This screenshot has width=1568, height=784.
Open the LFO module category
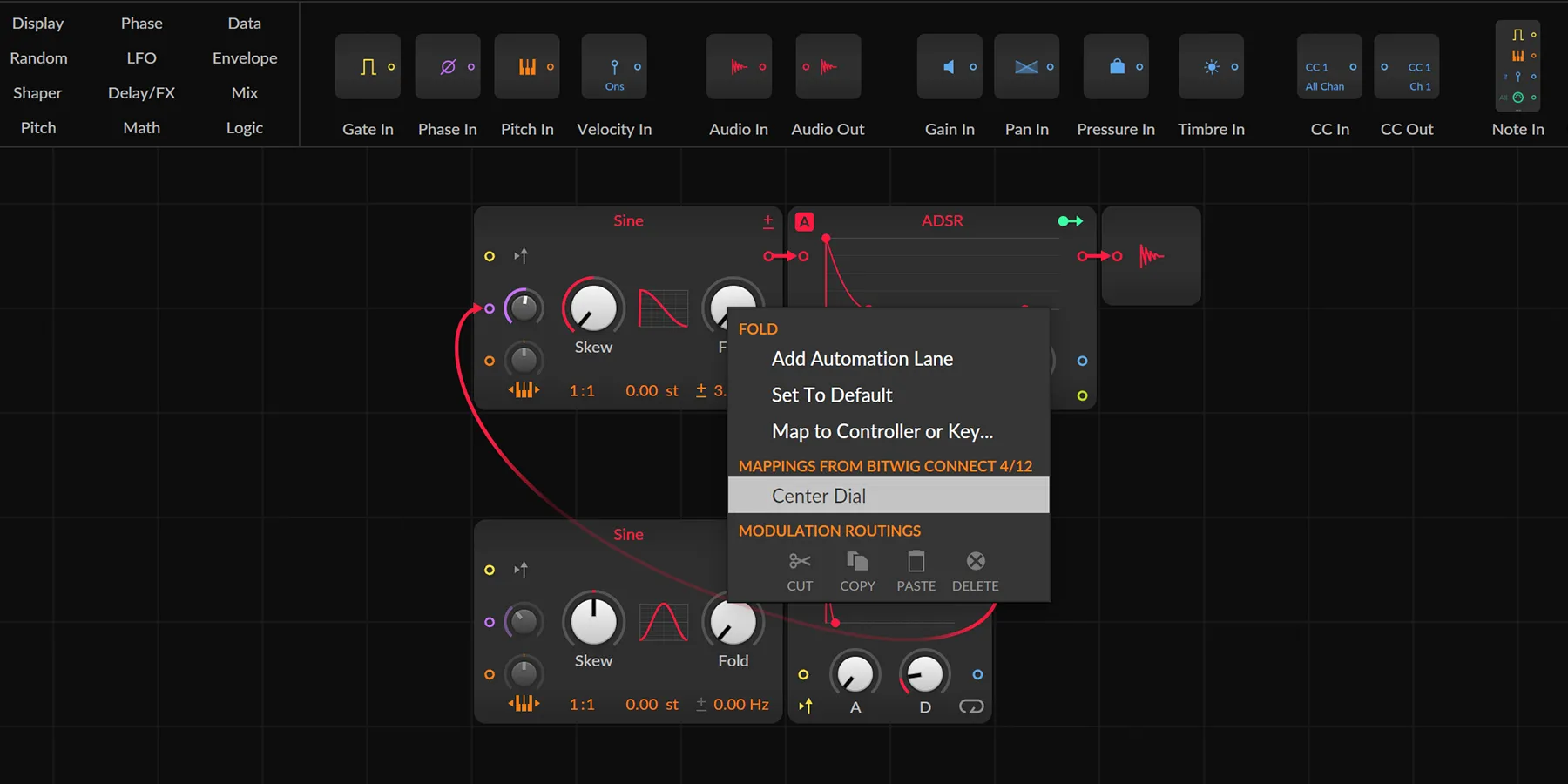140,57
